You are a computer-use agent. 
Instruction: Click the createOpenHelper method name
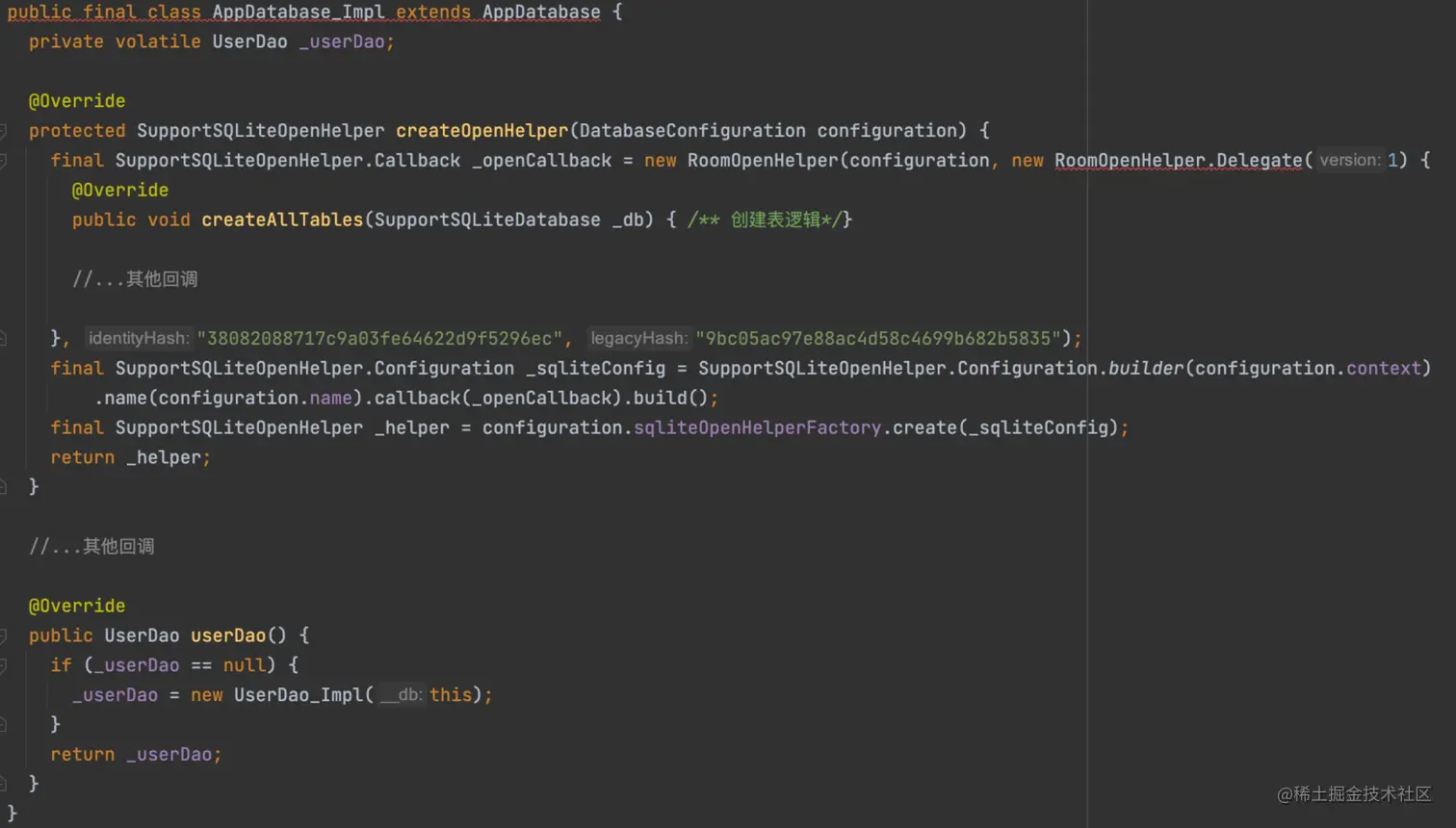(481, 131)
